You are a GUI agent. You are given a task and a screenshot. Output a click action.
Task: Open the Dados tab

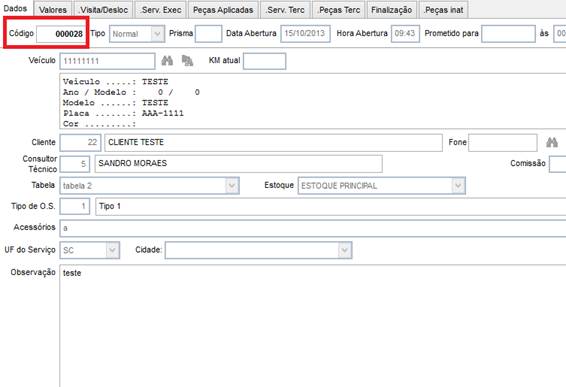(16, 9)
